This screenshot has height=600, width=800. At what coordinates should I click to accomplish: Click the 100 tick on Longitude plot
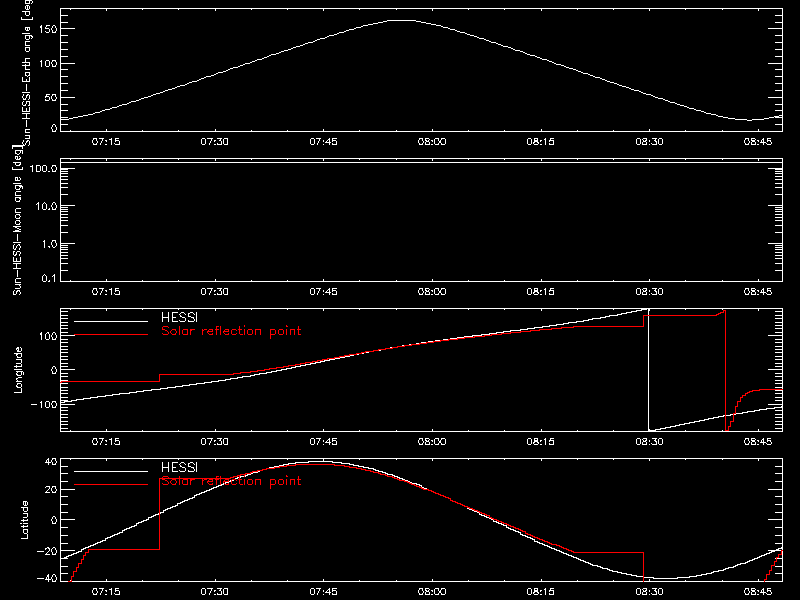[x=47, y=336]
